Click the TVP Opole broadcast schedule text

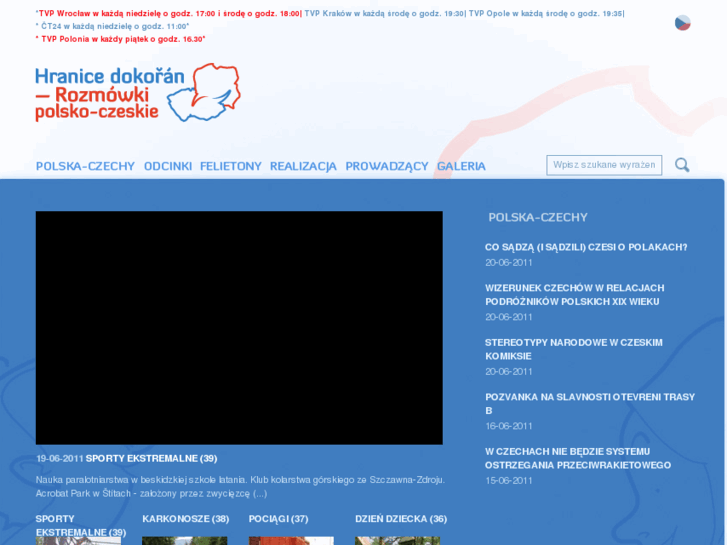click(546, 13)
